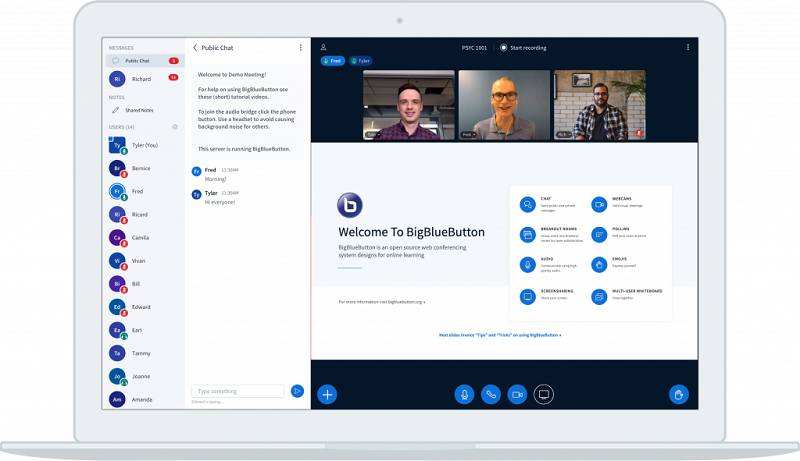Viewport: 800px width, 461px height.
Task: Select user Ricard in the users list
Action: point(145,215)
